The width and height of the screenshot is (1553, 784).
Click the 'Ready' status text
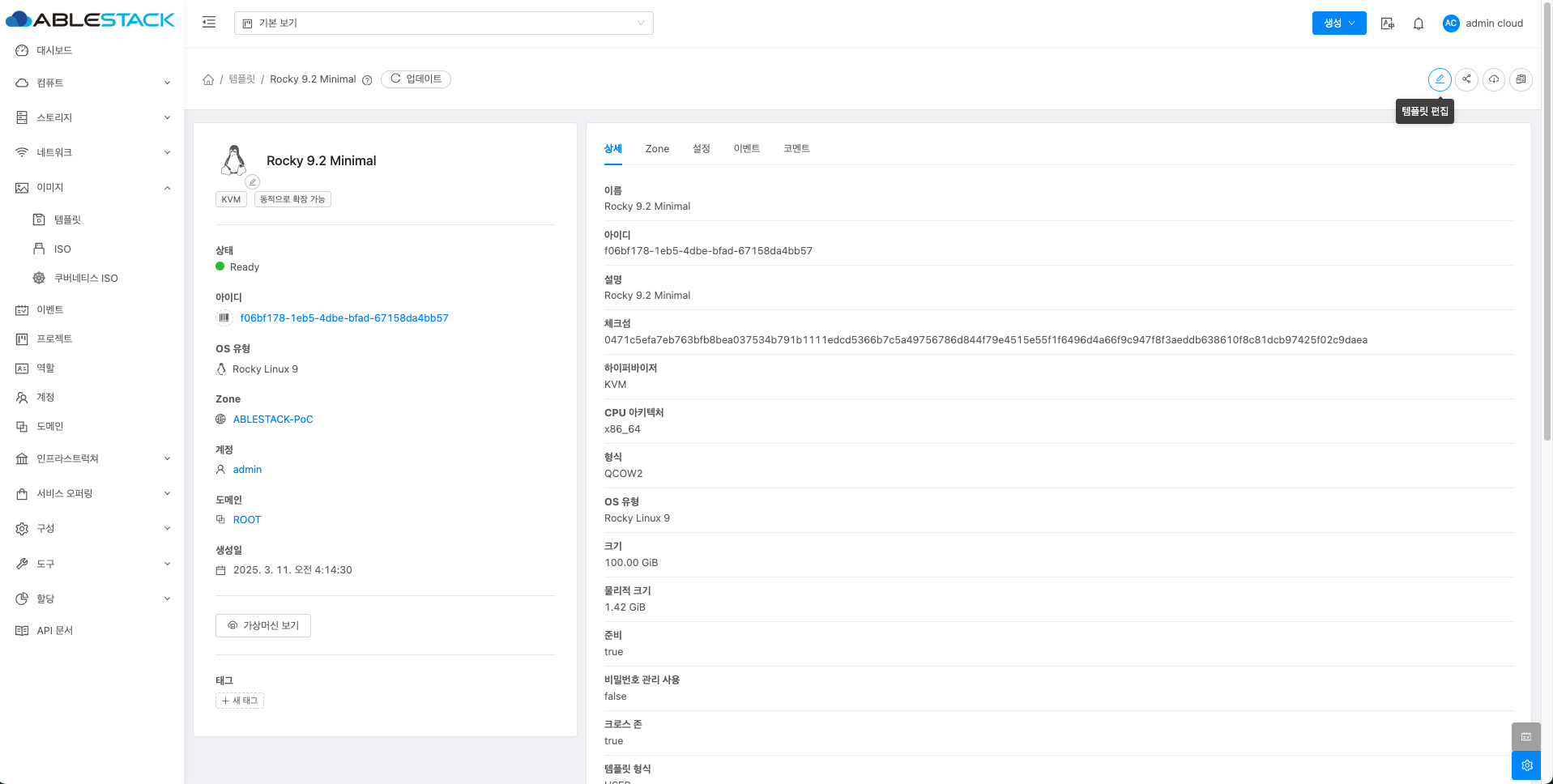click(x=245, y=267)
